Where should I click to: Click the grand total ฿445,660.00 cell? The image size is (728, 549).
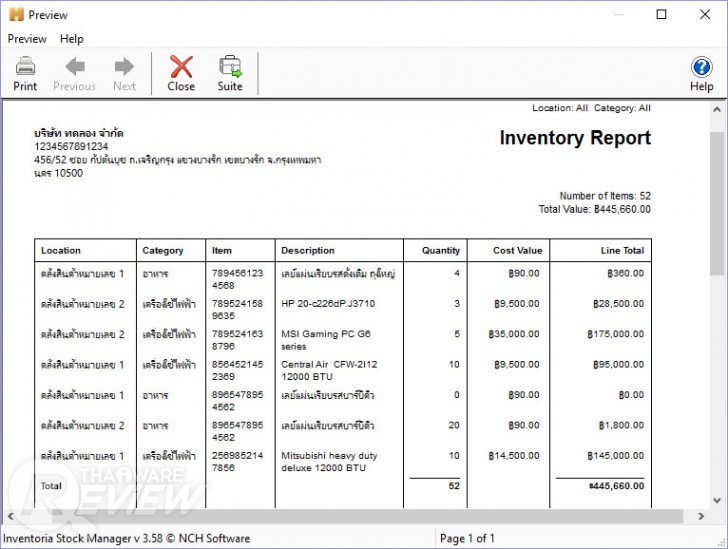coord(617,486)
